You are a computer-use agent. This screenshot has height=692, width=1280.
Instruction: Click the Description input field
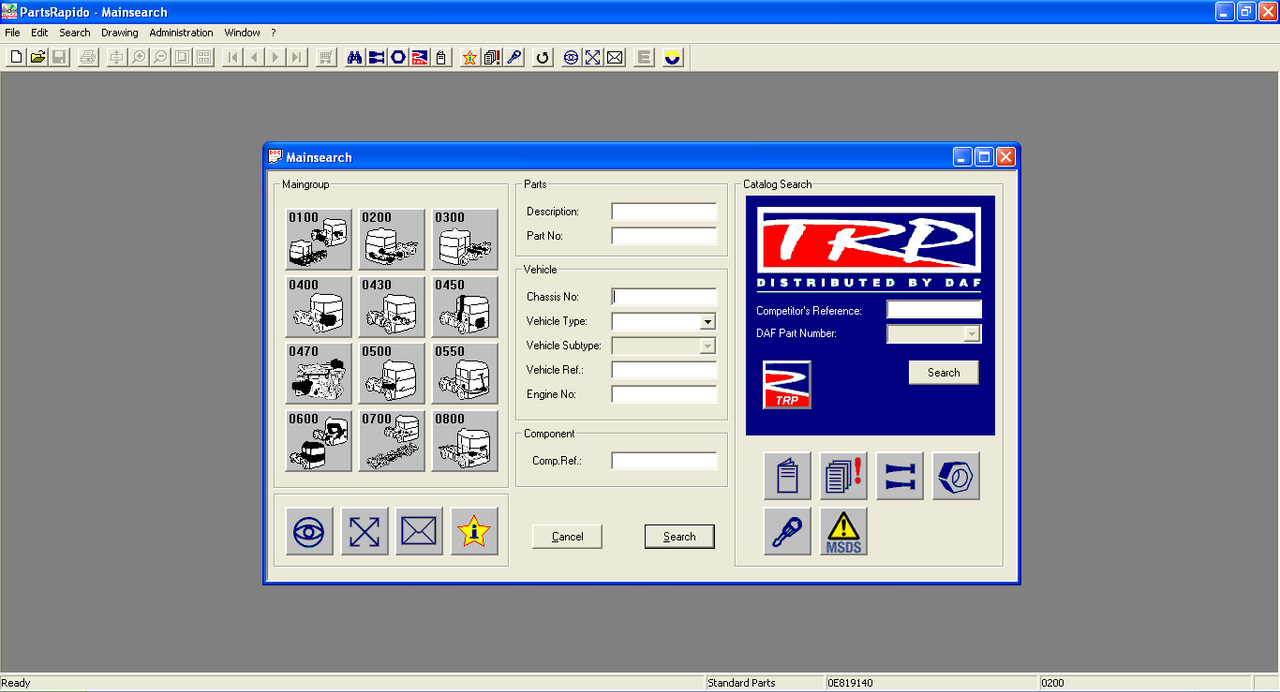pyautogui.click(x=664, y=212)
